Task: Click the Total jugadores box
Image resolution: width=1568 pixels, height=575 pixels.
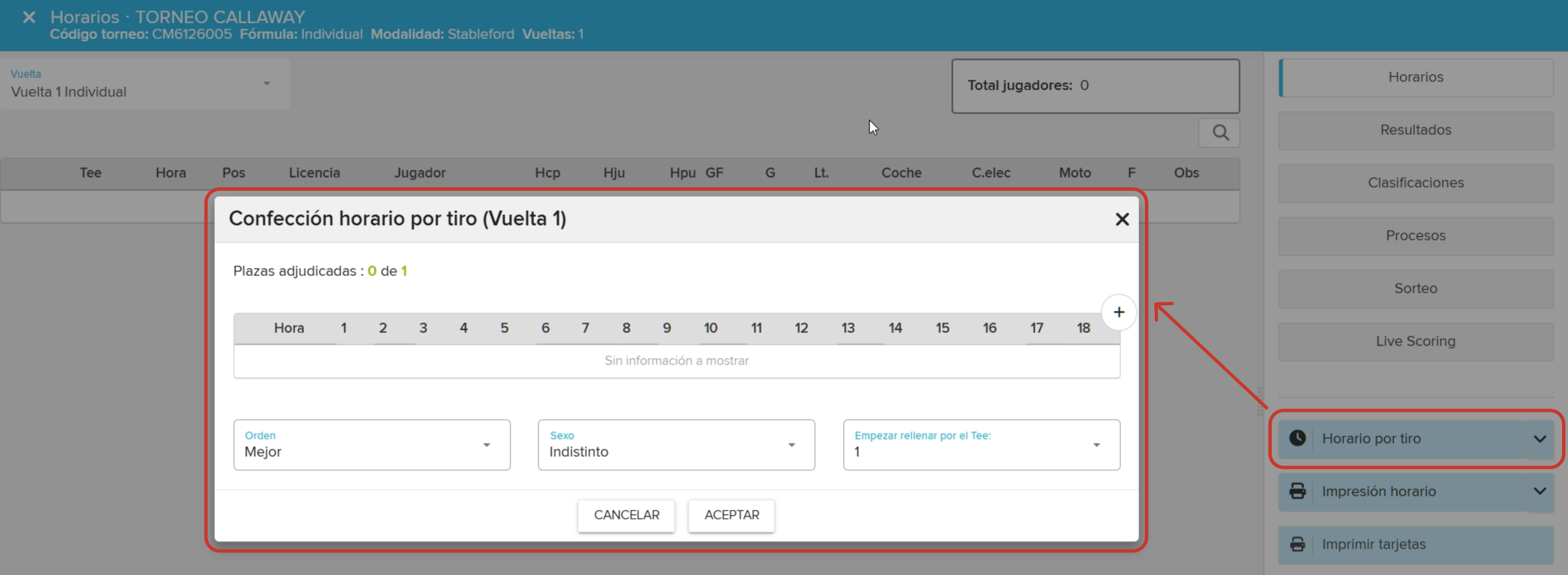Action: 1096,86
